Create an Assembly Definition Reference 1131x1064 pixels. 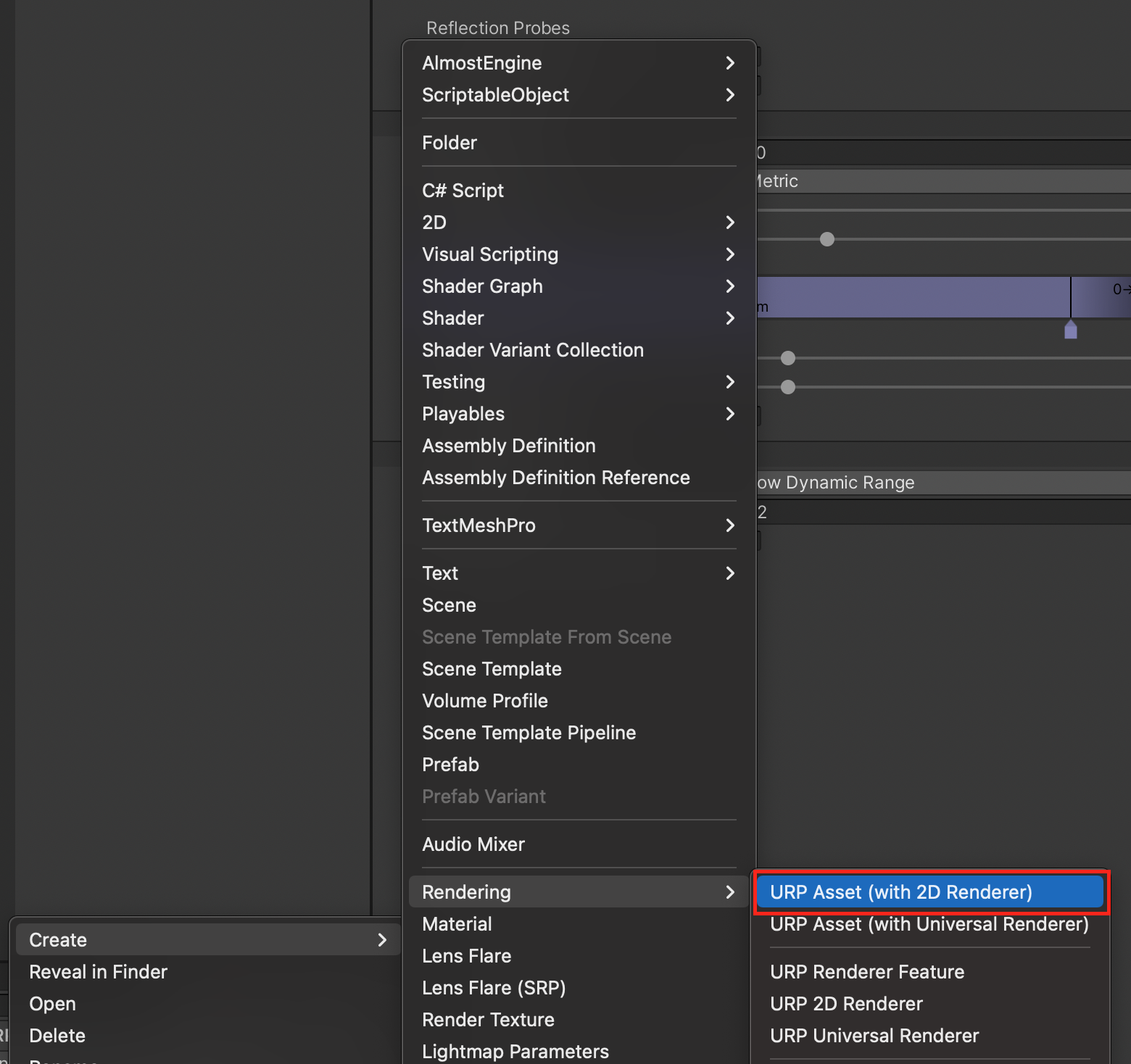pos(579,478)
